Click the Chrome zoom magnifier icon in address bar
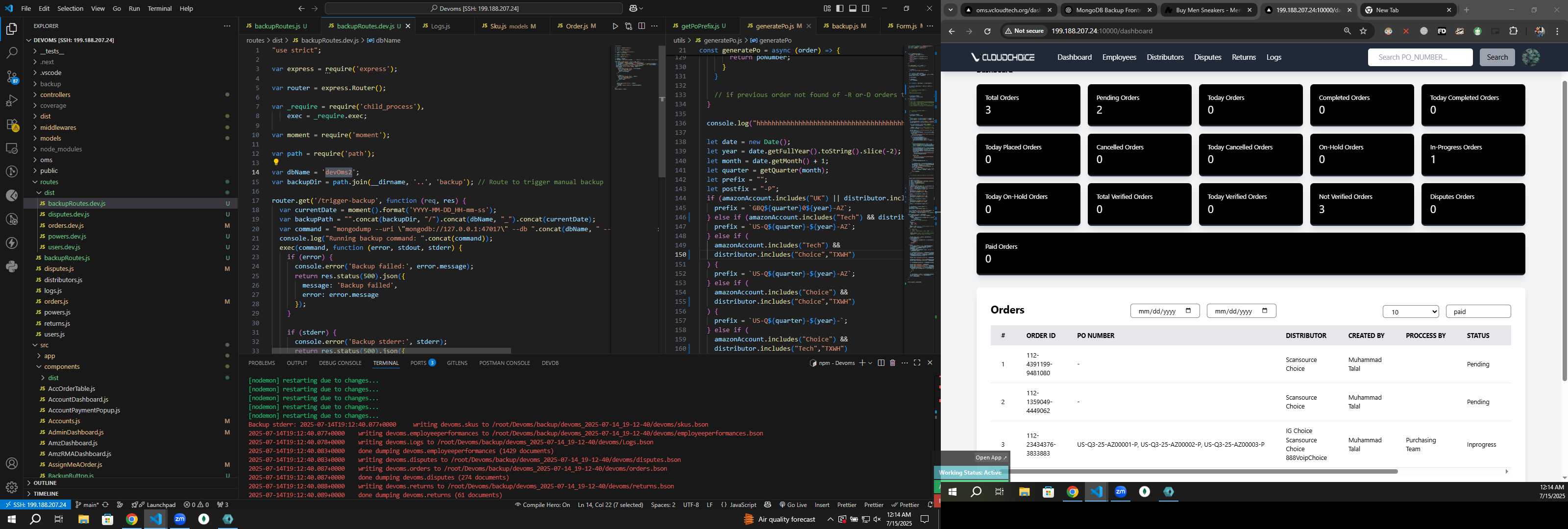The height and width of the screenshot is (529, 1568). pyautogui.click(x=1347, y=31)
